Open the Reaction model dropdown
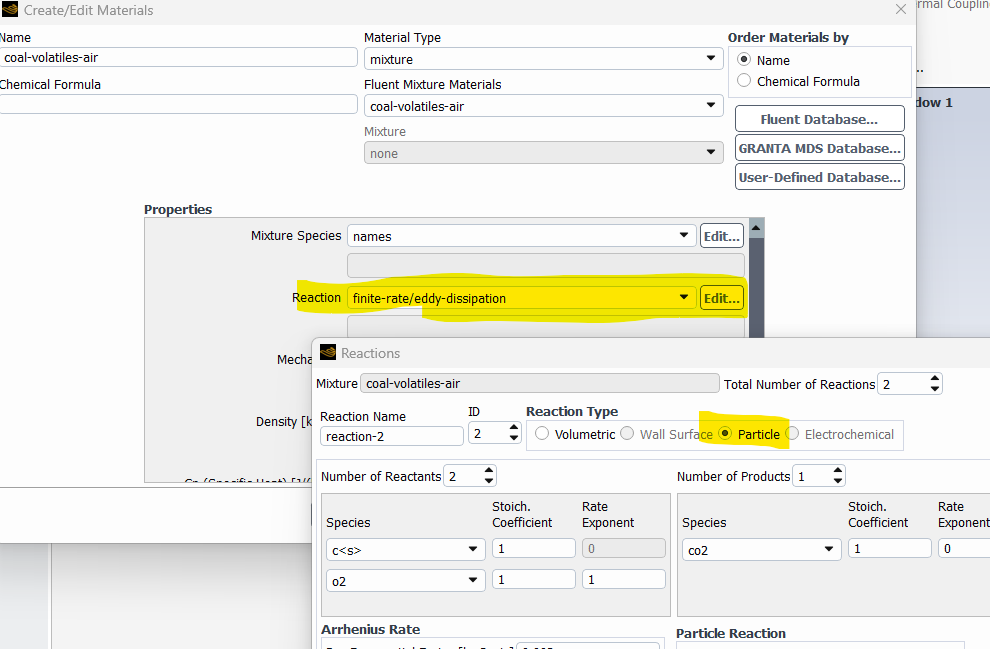990x649 pixels. [520, 298]
